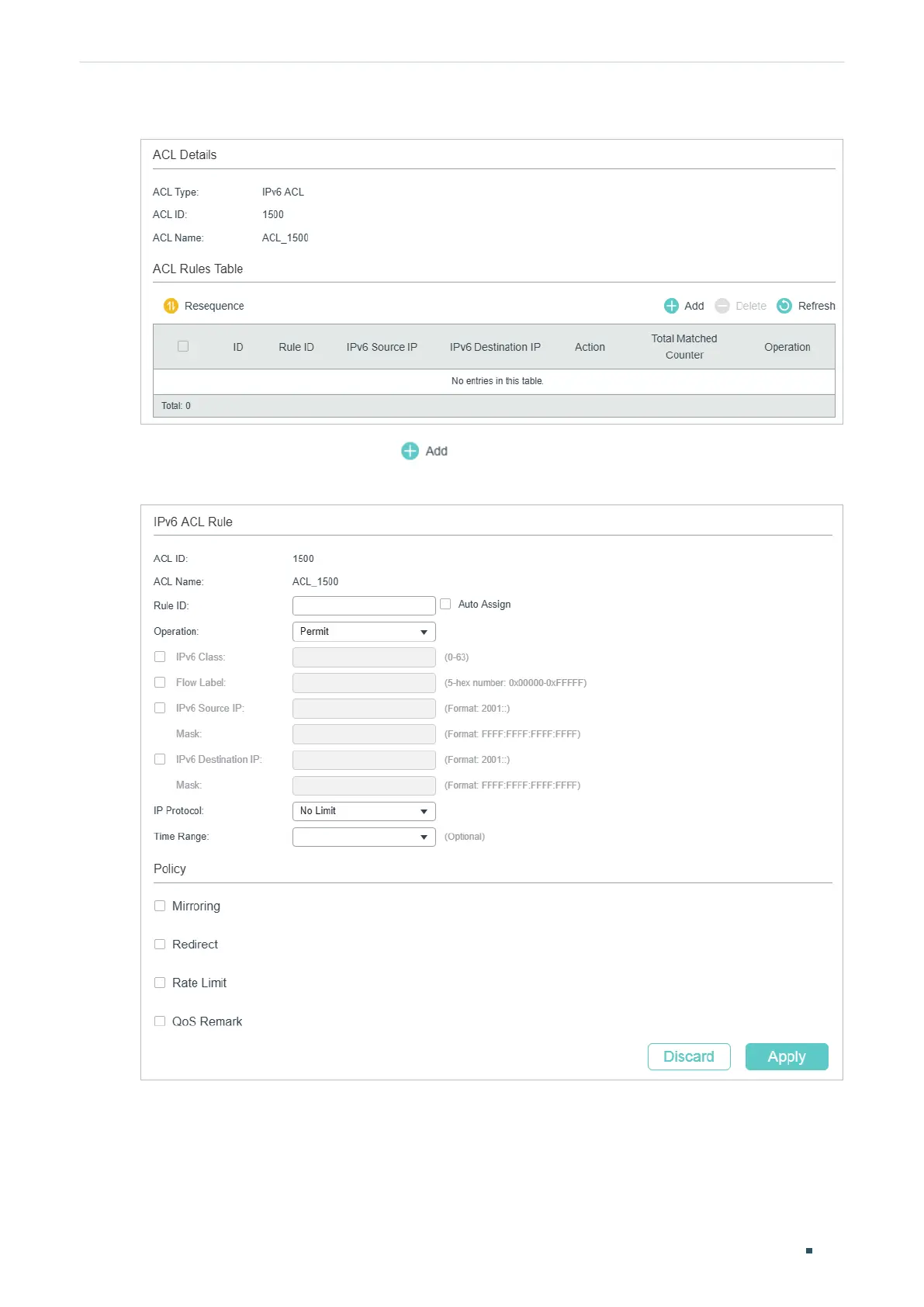Expand the IP Protocol No Limit dropdown
Screen dimensions: 924x1307
364,811
